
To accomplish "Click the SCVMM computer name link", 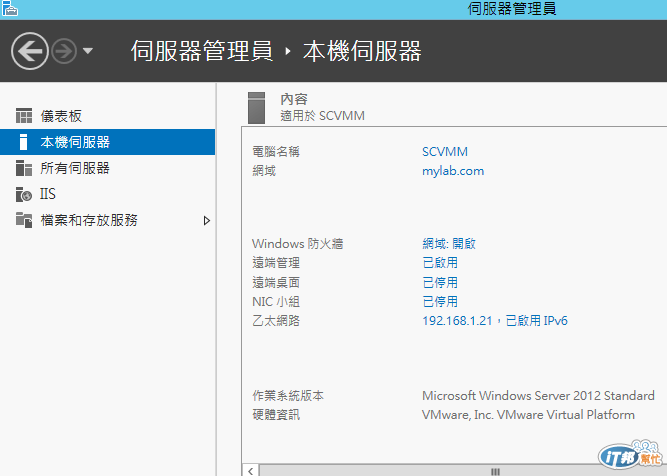I will point(445,152).
